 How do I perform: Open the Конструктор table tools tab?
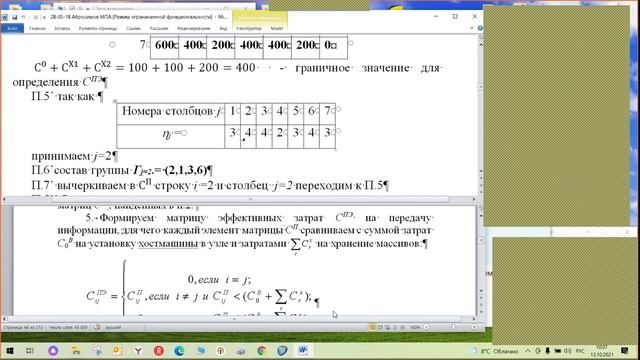point(249,29)
